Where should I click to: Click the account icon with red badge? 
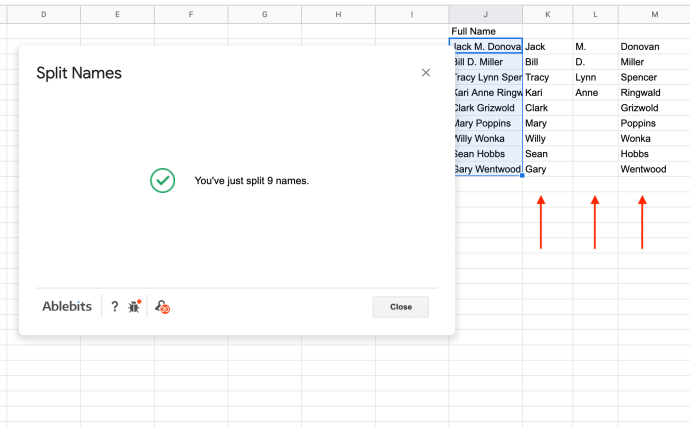(161, 307)
